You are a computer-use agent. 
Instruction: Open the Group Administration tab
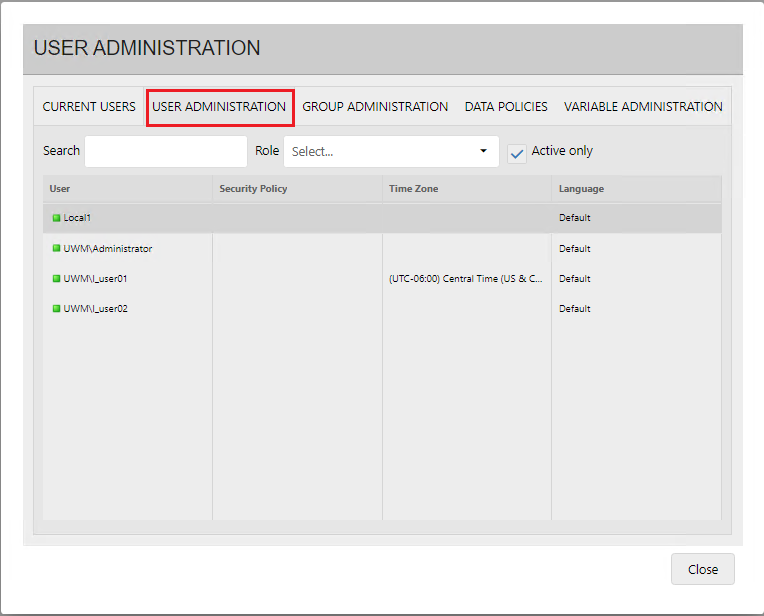(x=375, y=107)
